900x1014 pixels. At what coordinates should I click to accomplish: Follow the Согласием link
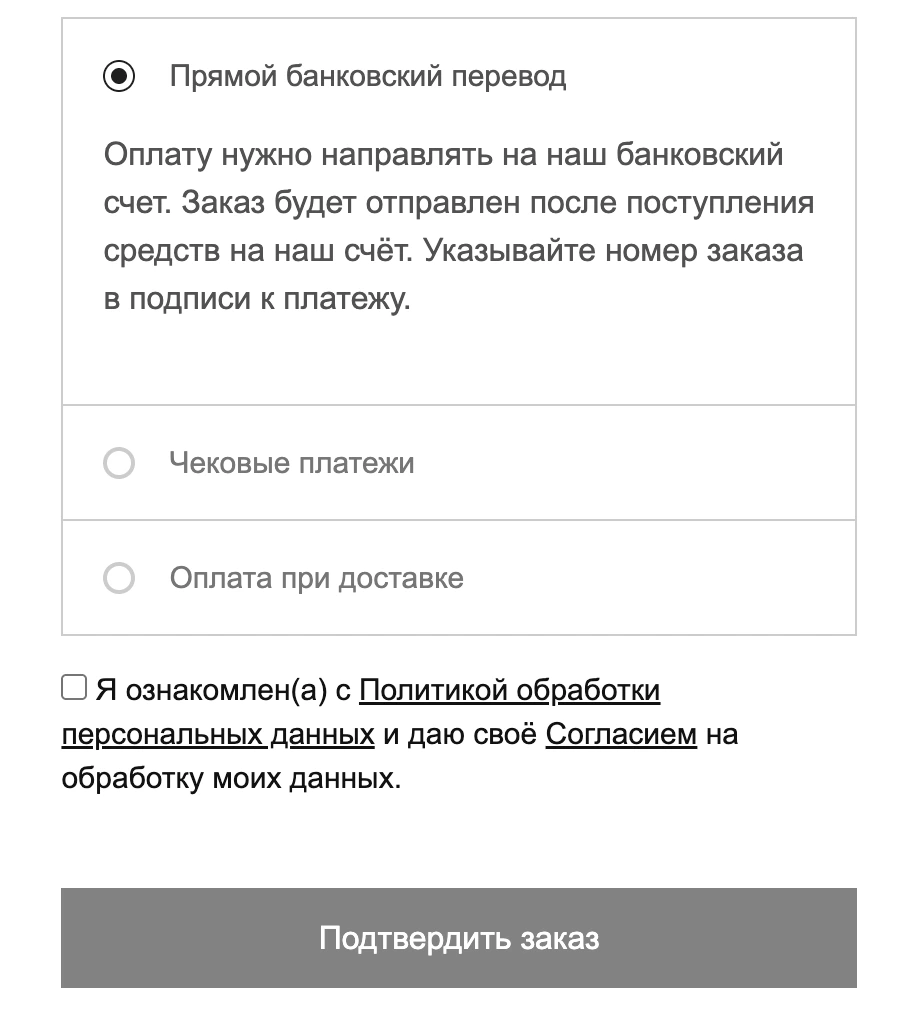(620, 734)
